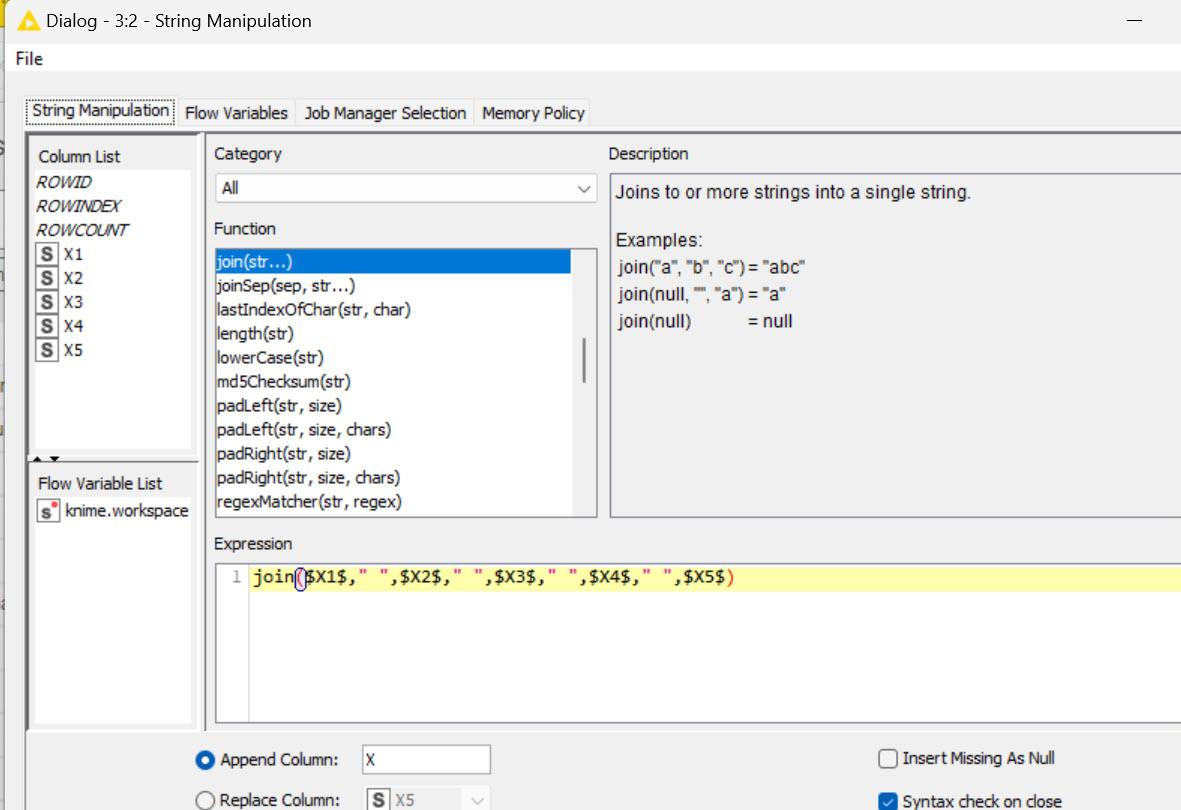Image resolution: width=1181 pixels, height=810 pixels.
Task: Select the X1 string column icon
Action: click(47, 254)
